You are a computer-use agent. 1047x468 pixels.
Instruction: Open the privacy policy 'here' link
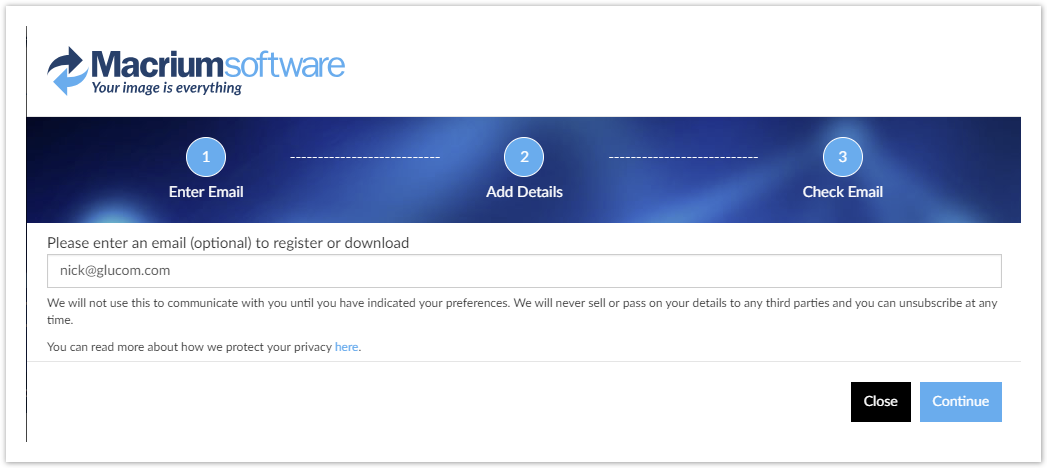click(347, 347)
